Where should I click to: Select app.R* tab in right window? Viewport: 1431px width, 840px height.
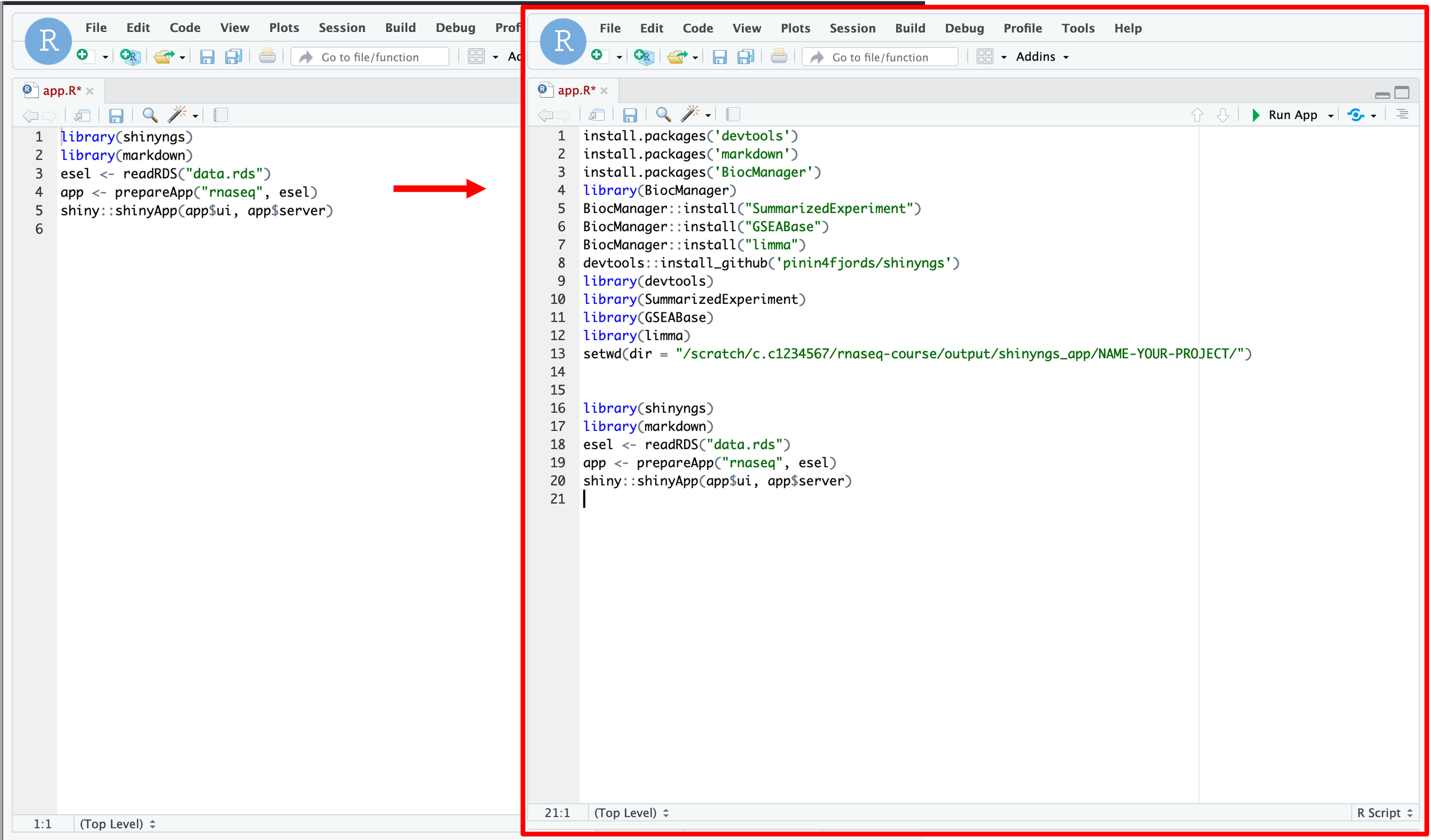point(576,90)
